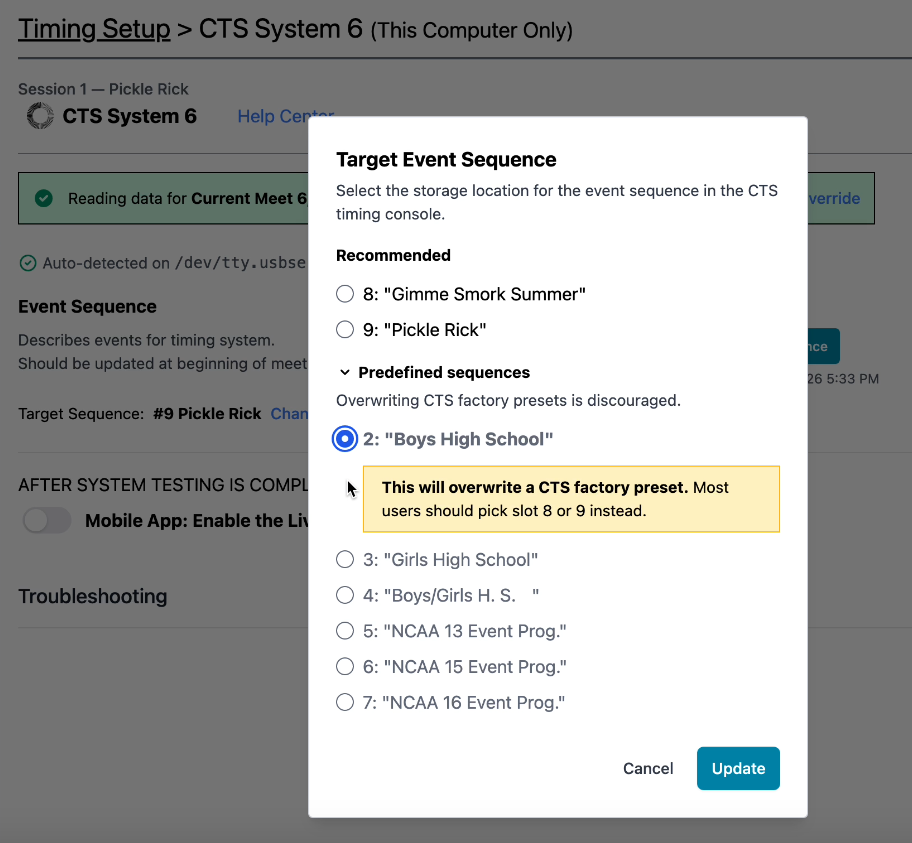Cancel the Target Event Sequence dialog
912x843 pixels.
tap(648, 769)
